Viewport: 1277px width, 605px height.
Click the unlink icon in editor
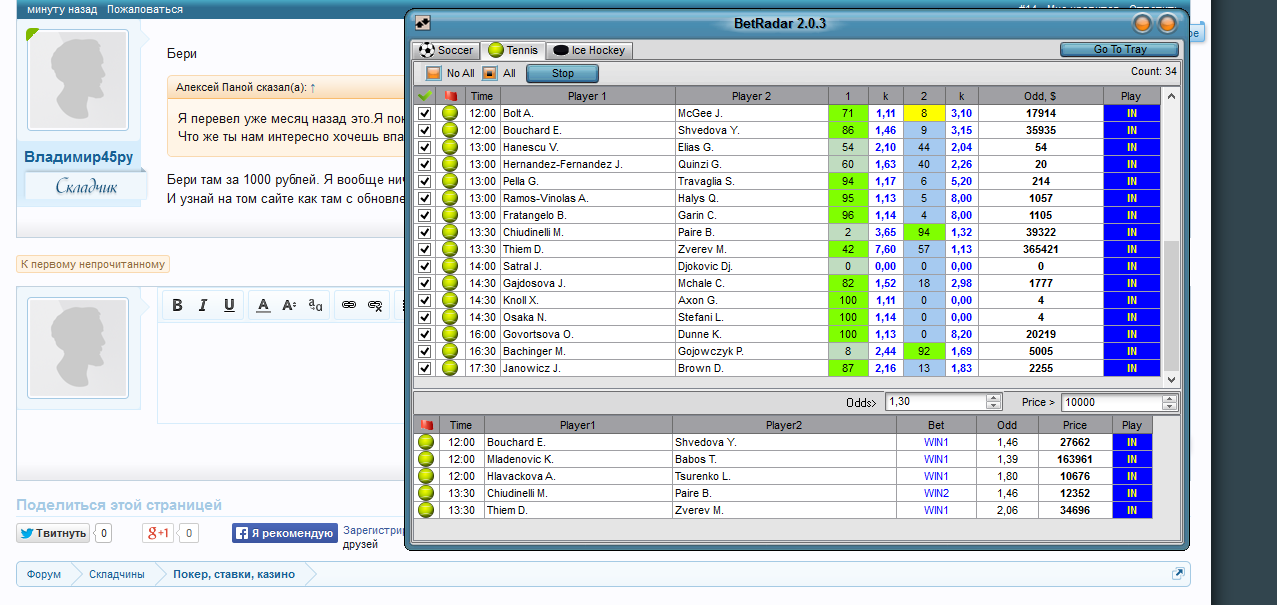[x=375, y=305]
